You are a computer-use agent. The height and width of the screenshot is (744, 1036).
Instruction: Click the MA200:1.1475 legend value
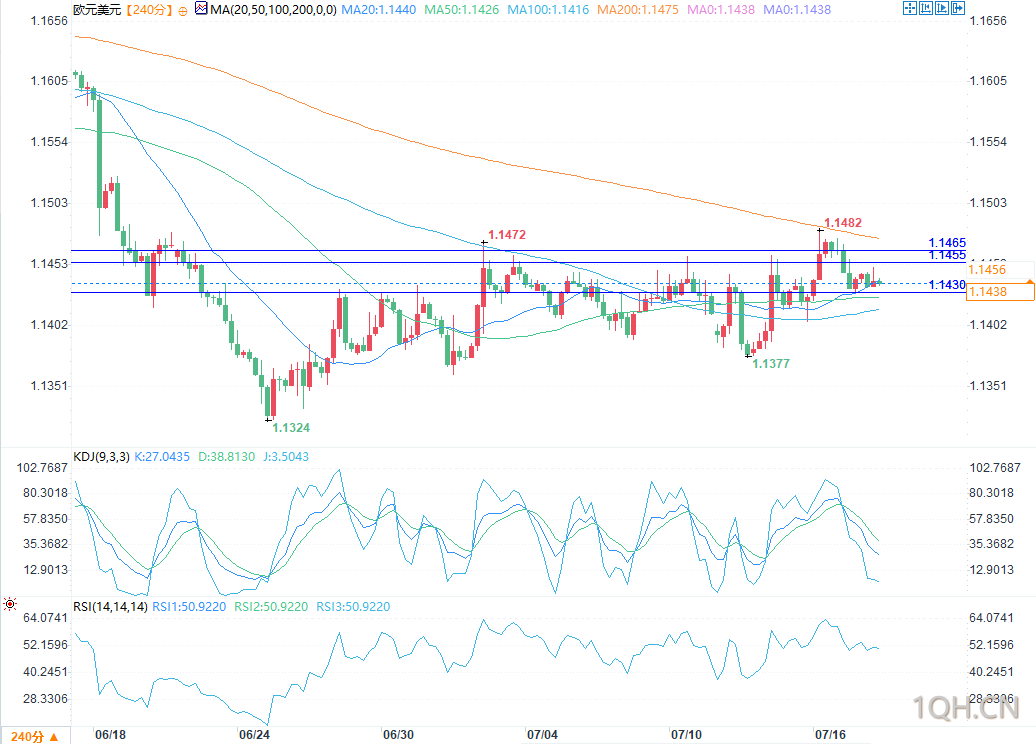(638, 10)
